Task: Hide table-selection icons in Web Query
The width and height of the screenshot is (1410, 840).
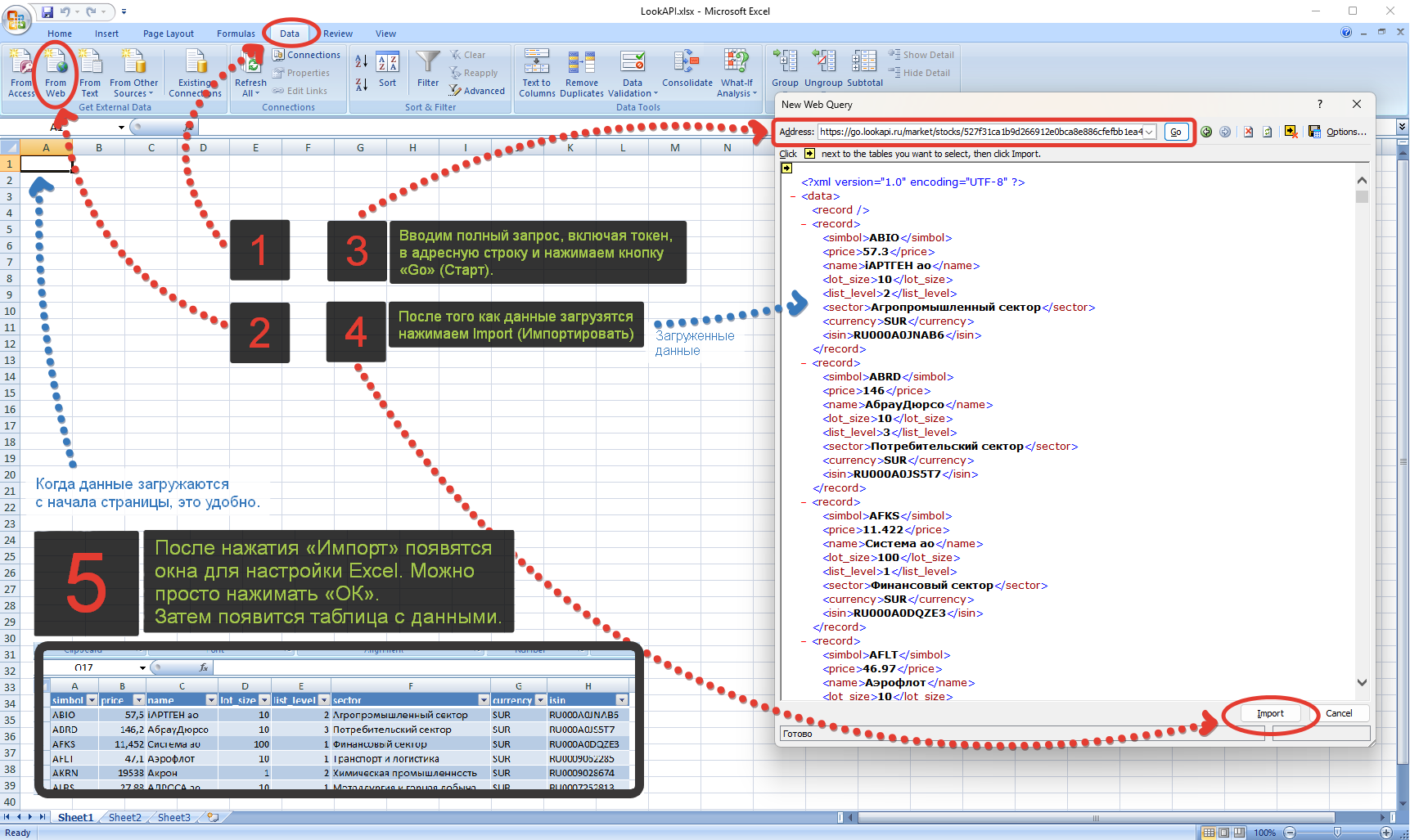Action: [x=1291, y=132]
